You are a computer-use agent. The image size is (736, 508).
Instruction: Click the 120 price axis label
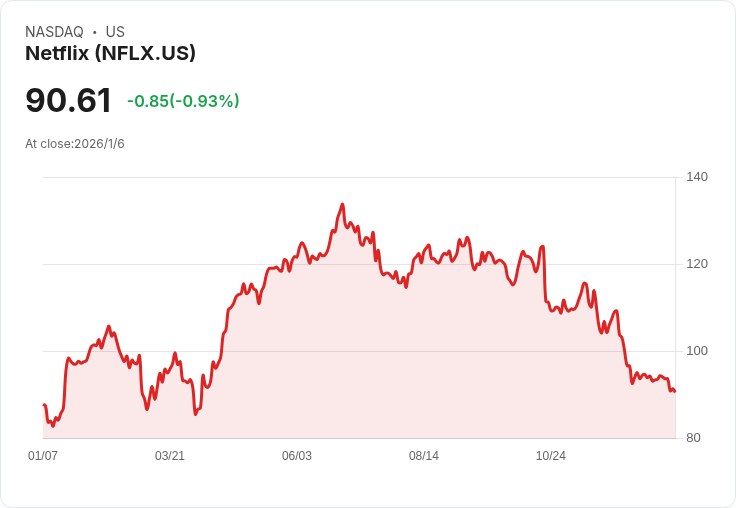click(697, 264)
